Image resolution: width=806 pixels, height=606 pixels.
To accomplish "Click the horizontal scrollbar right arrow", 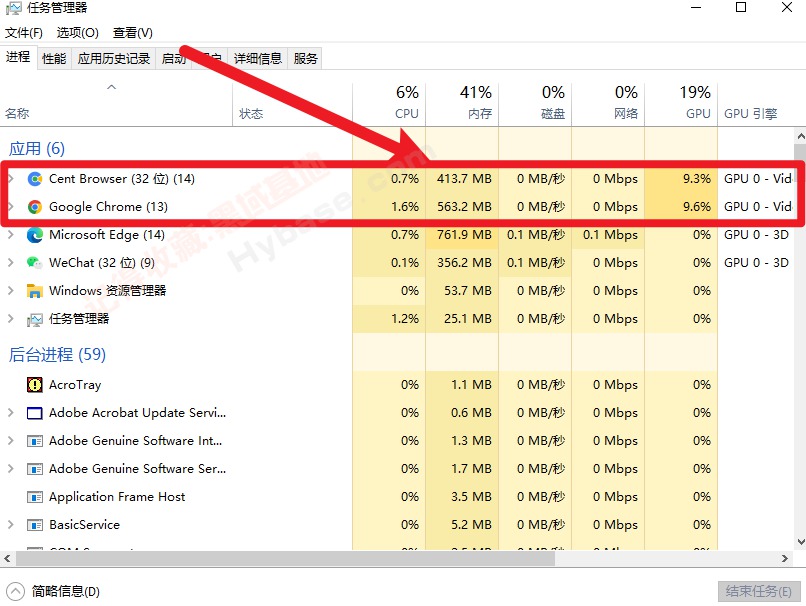I will click(784, 558).
